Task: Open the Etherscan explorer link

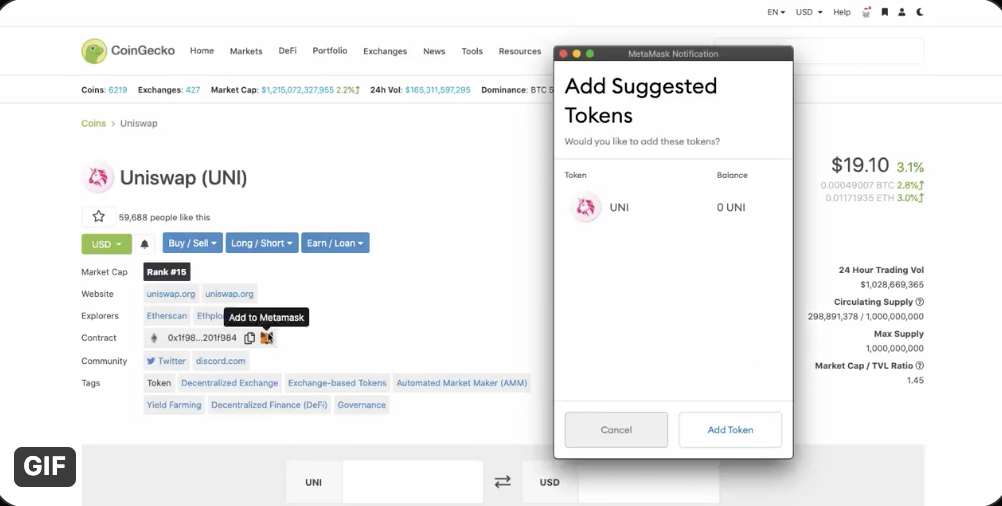Action: pos(167,316)
